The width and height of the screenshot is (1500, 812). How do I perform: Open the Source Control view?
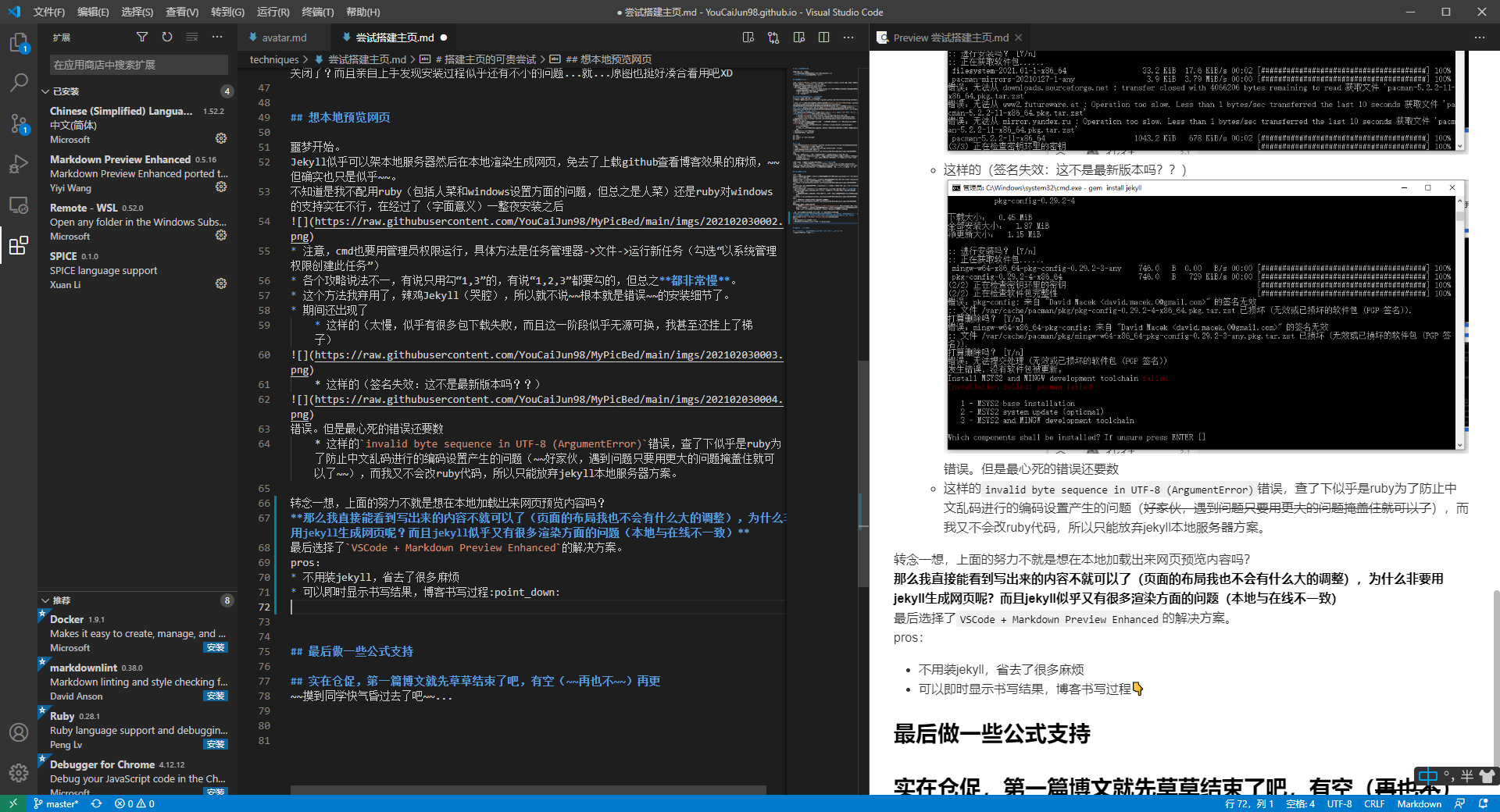click(x=19, y=123)
